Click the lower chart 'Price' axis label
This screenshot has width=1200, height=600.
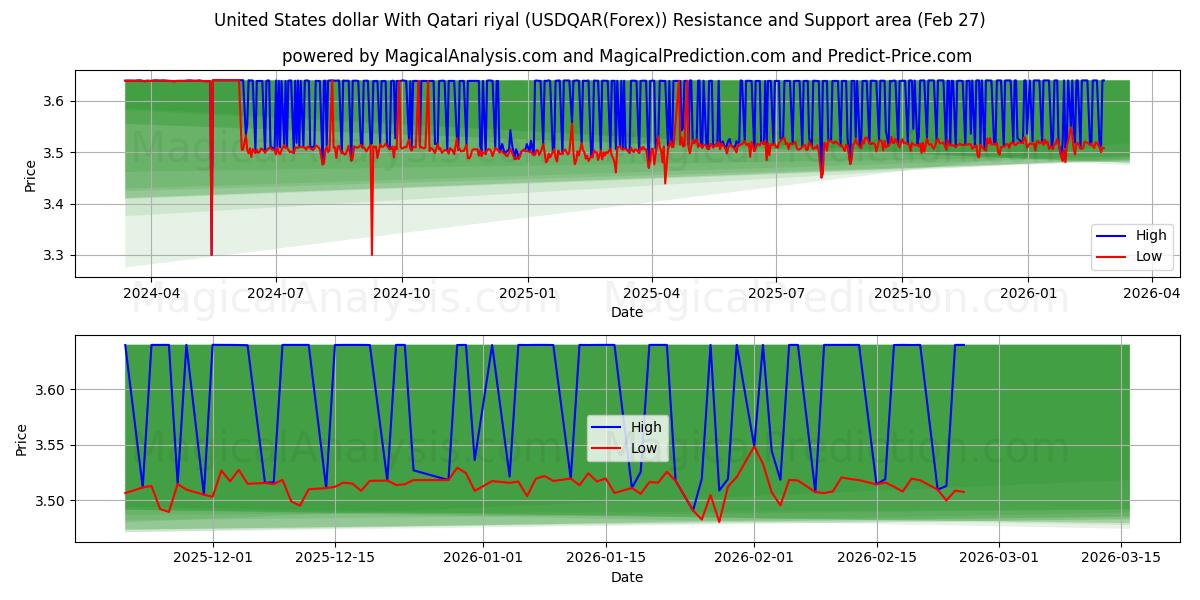(22, 439)
